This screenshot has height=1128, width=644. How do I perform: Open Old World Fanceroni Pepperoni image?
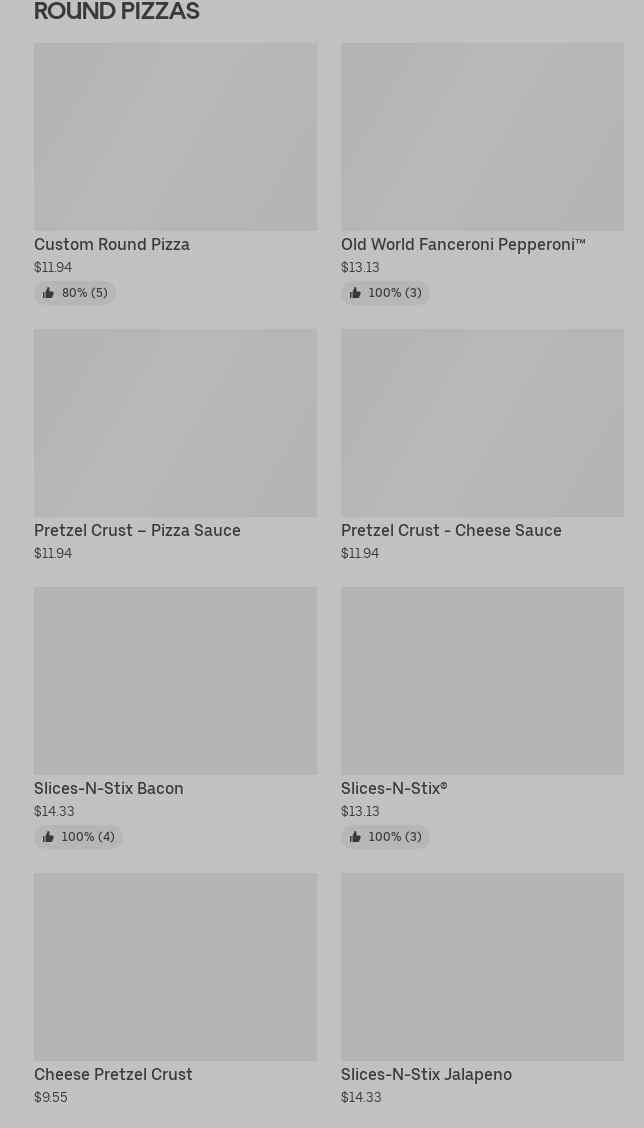pyautogui.click(x=482, y=136)
